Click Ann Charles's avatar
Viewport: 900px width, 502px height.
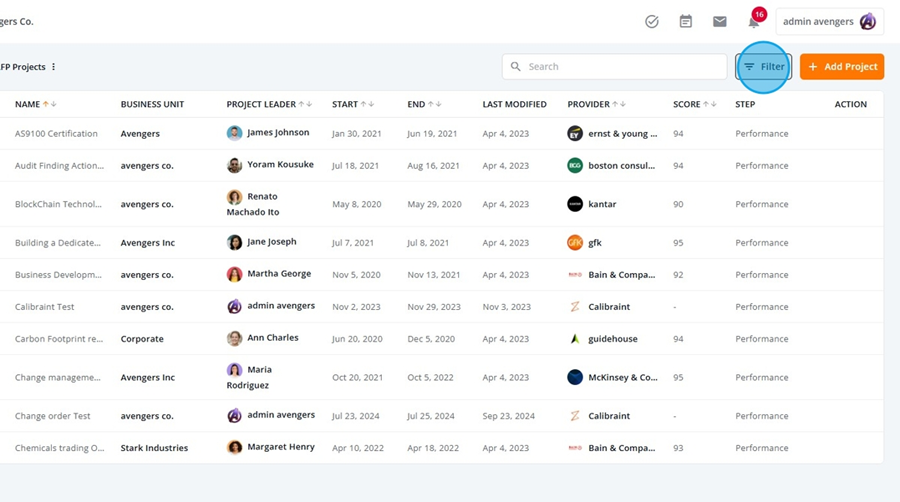point(234,338)
